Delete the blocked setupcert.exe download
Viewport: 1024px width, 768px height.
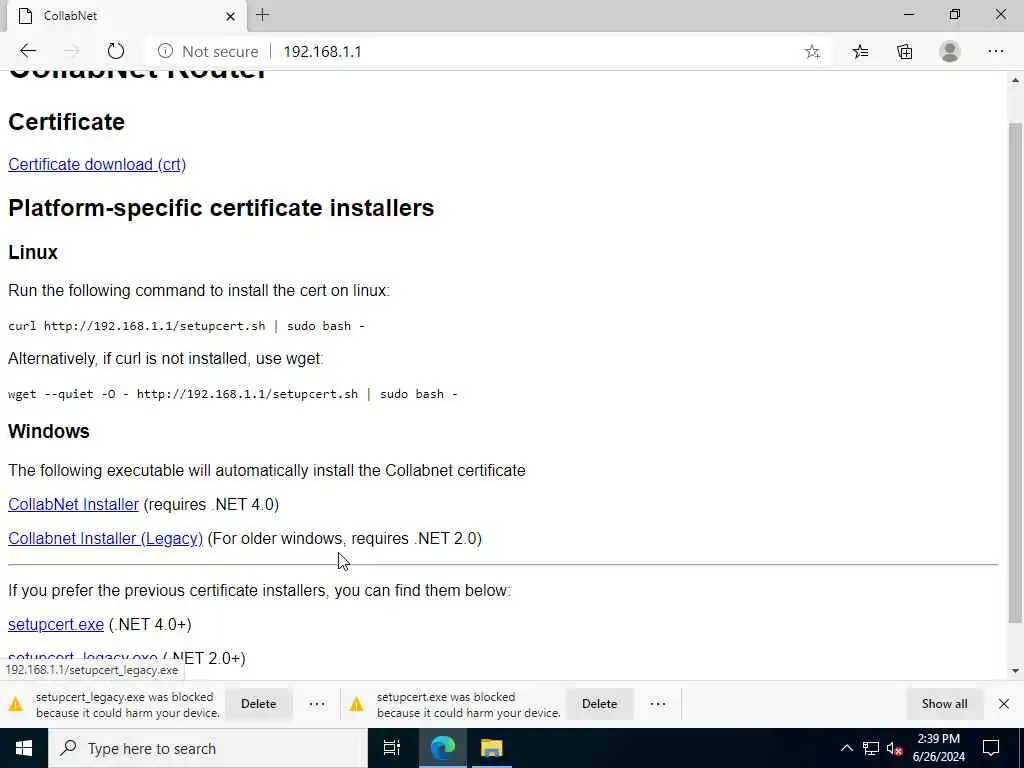coord(600,704)
